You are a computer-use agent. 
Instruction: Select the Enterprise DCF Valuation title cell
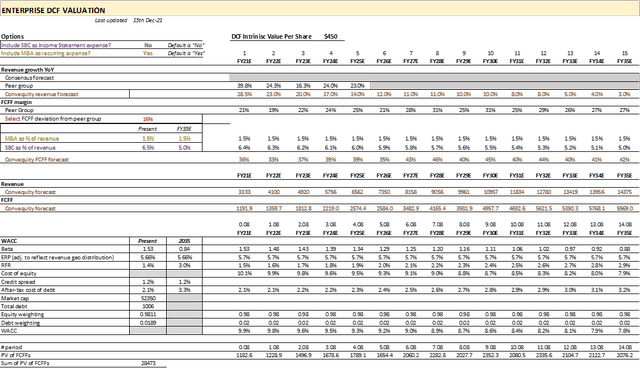pyautogui.click(x=53, y=11)
